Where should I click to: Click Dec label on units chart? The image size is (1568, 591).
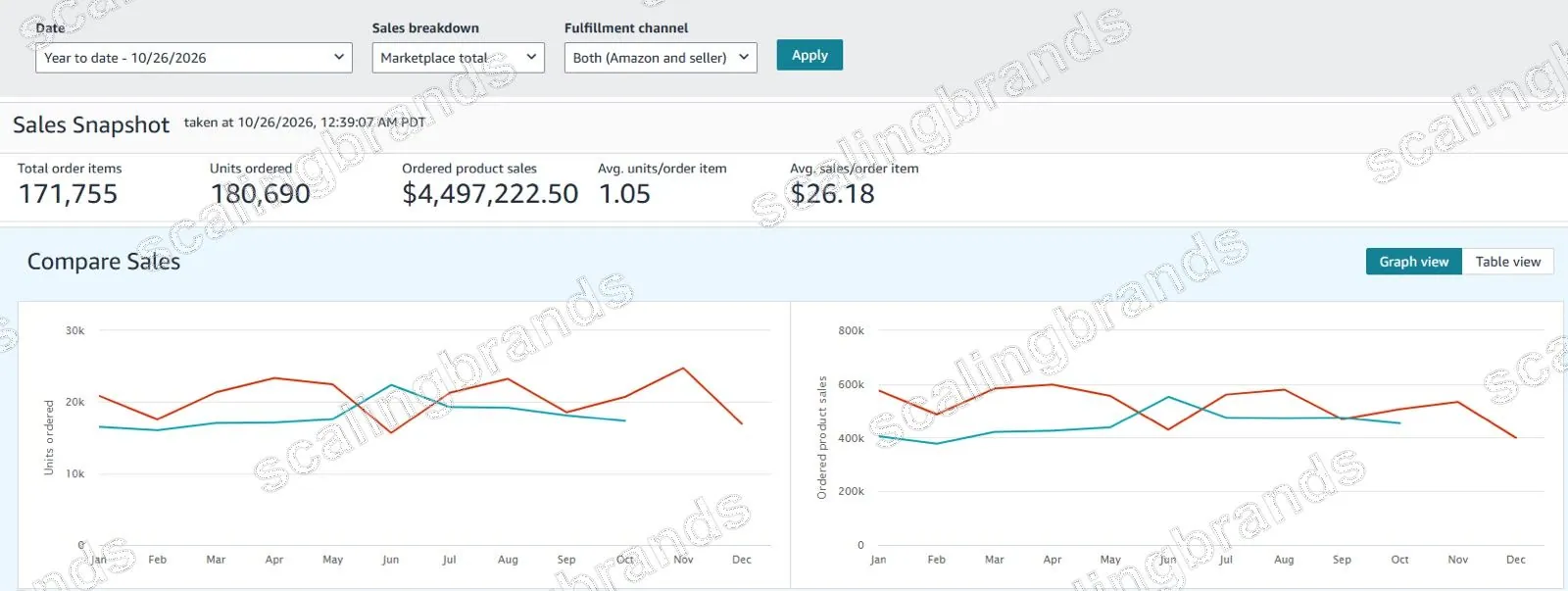tap(742, 560)
